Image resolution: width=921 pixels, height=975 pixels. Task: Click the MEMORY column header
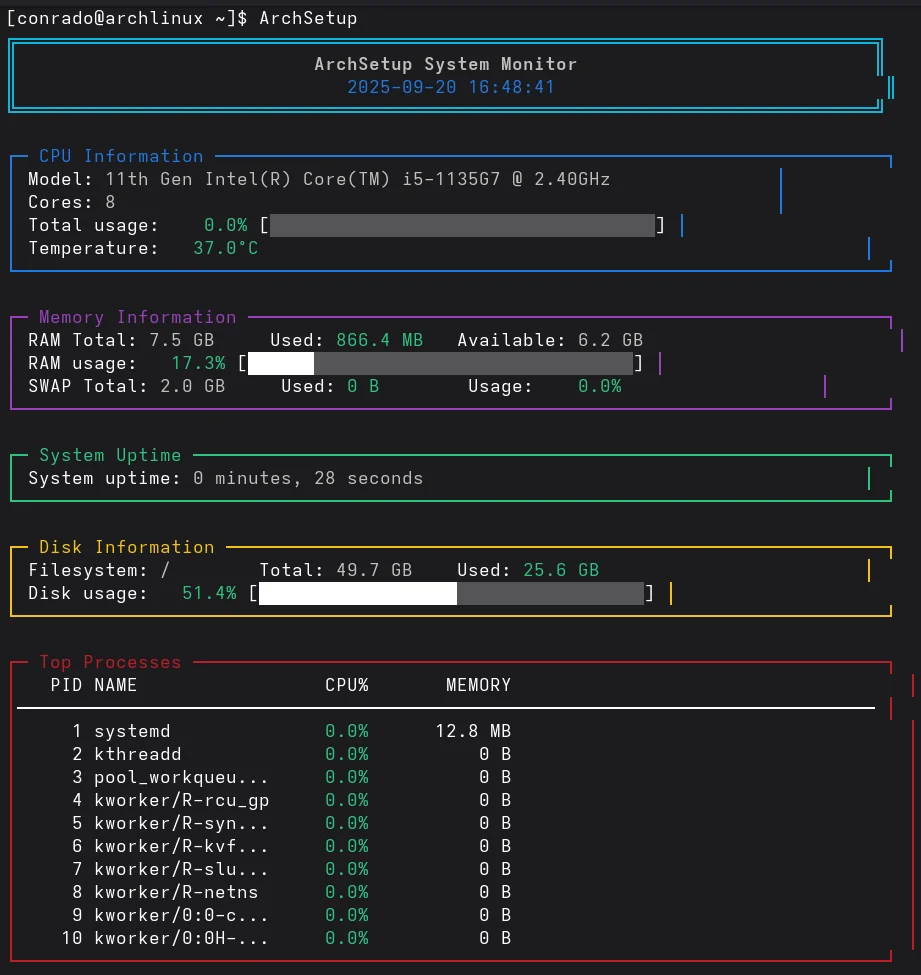point(478,685)
